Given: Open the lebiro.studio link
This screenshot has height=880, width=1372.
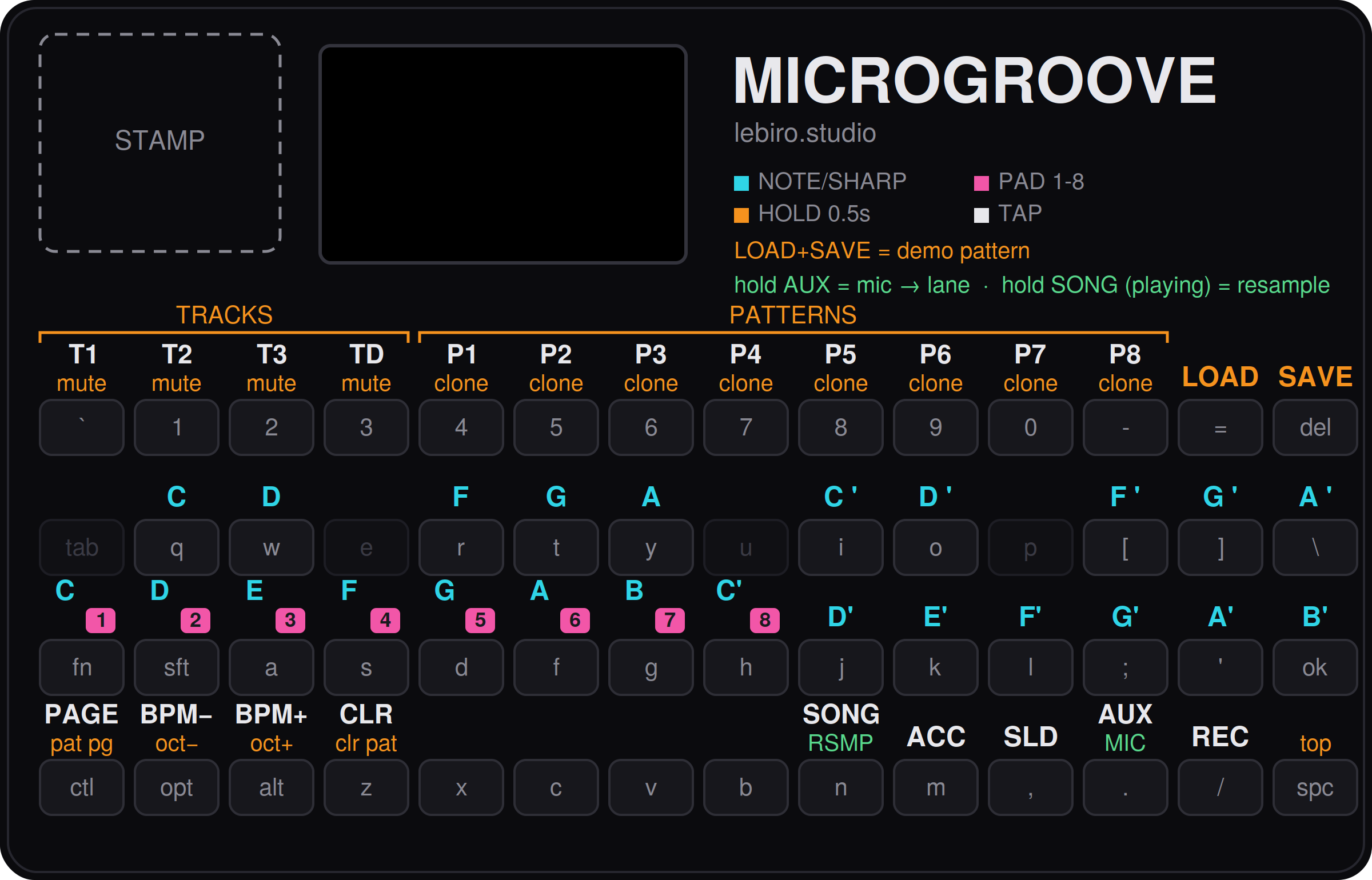Looking at the screenshot, I should 805,134.
